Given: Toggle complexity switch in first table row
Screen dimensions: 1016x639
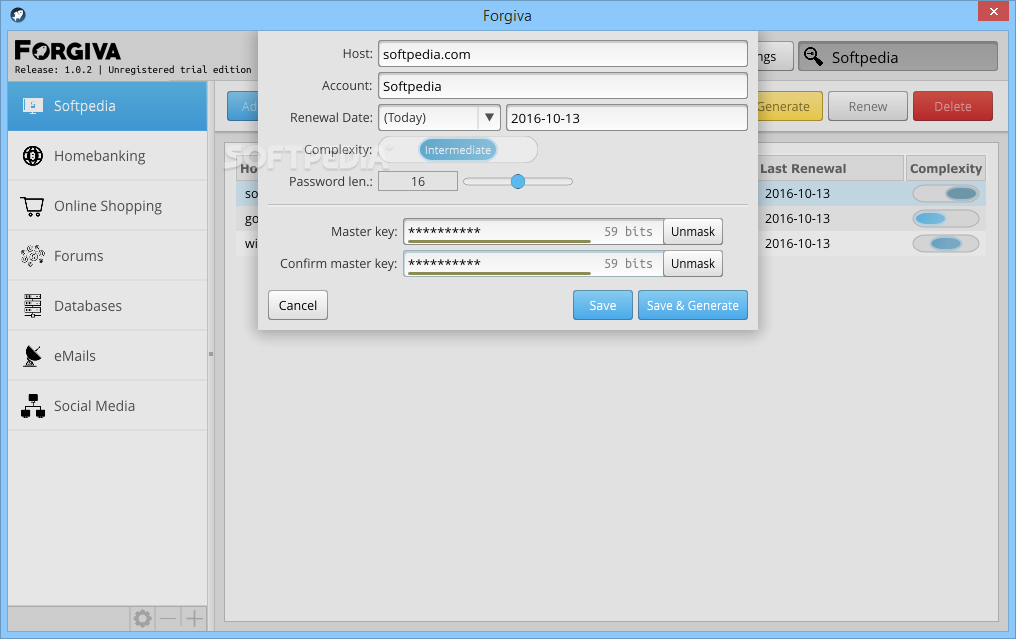Looking at the screenshot, I should pyautogui.click(x=946, y=193).
